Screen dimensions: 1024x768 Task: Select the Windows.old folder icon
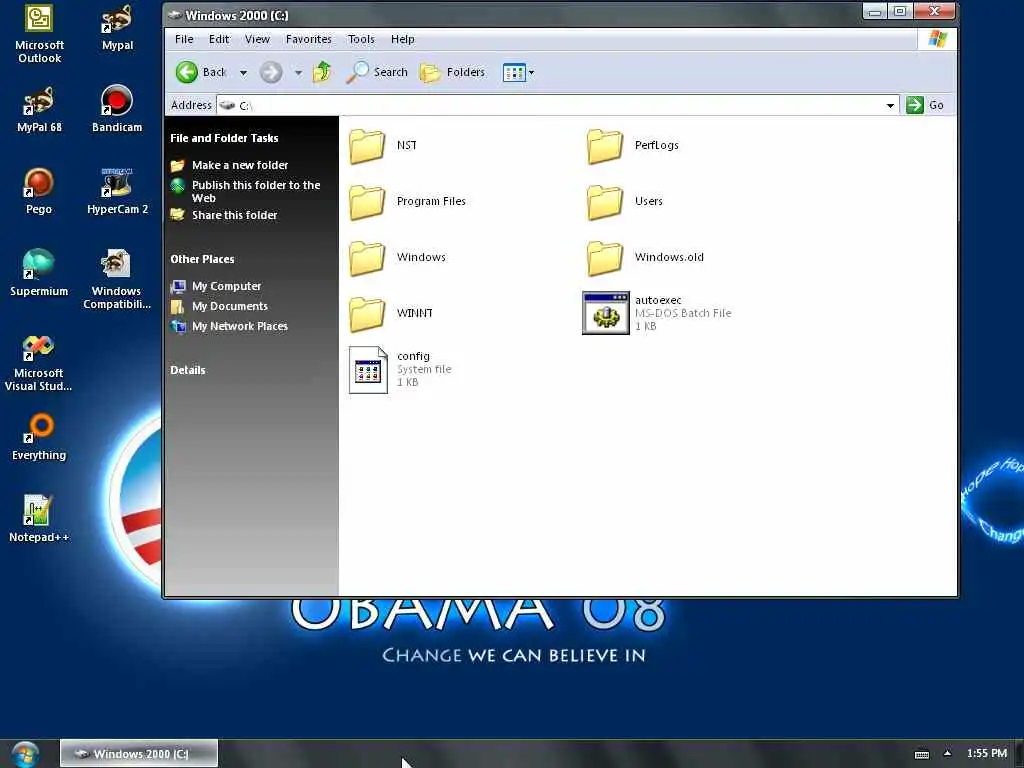pyautogui.click(x=605, y=258)
